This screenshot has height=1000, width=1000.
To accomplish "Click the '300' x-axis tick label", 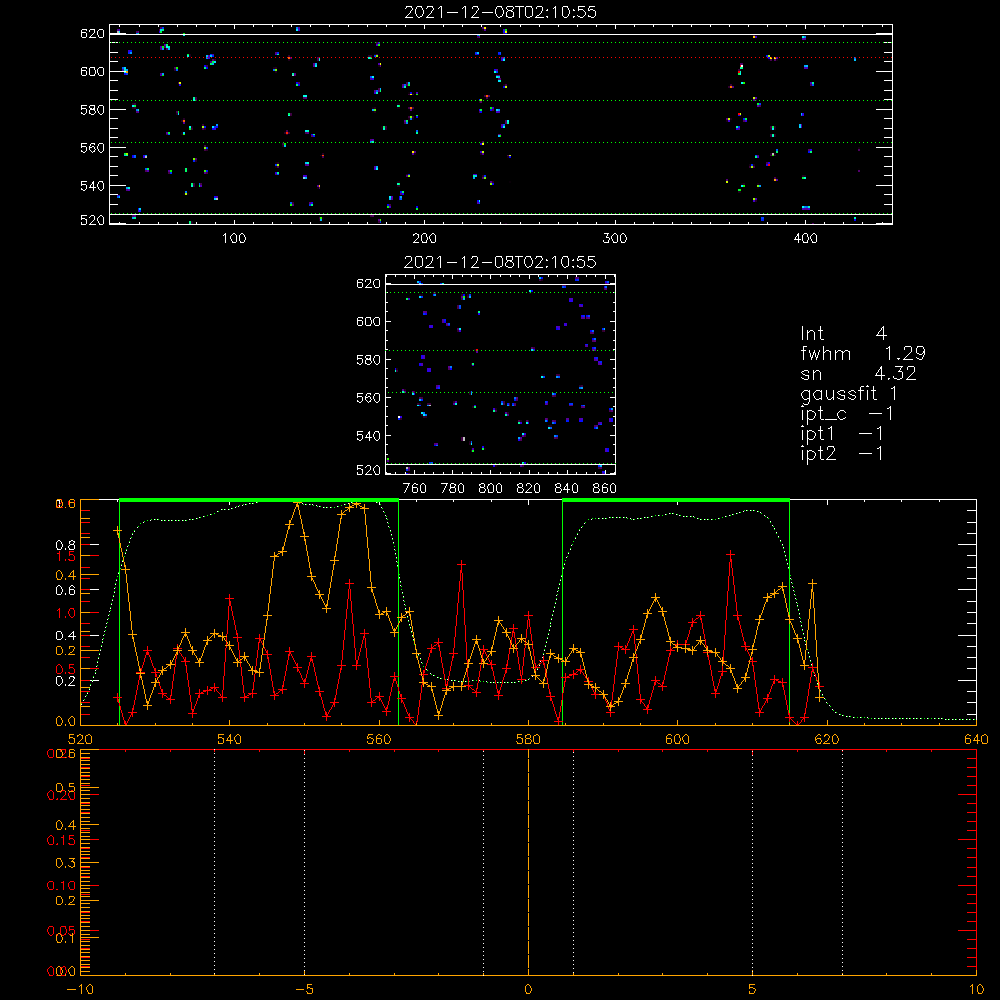I will coord(615,239).
